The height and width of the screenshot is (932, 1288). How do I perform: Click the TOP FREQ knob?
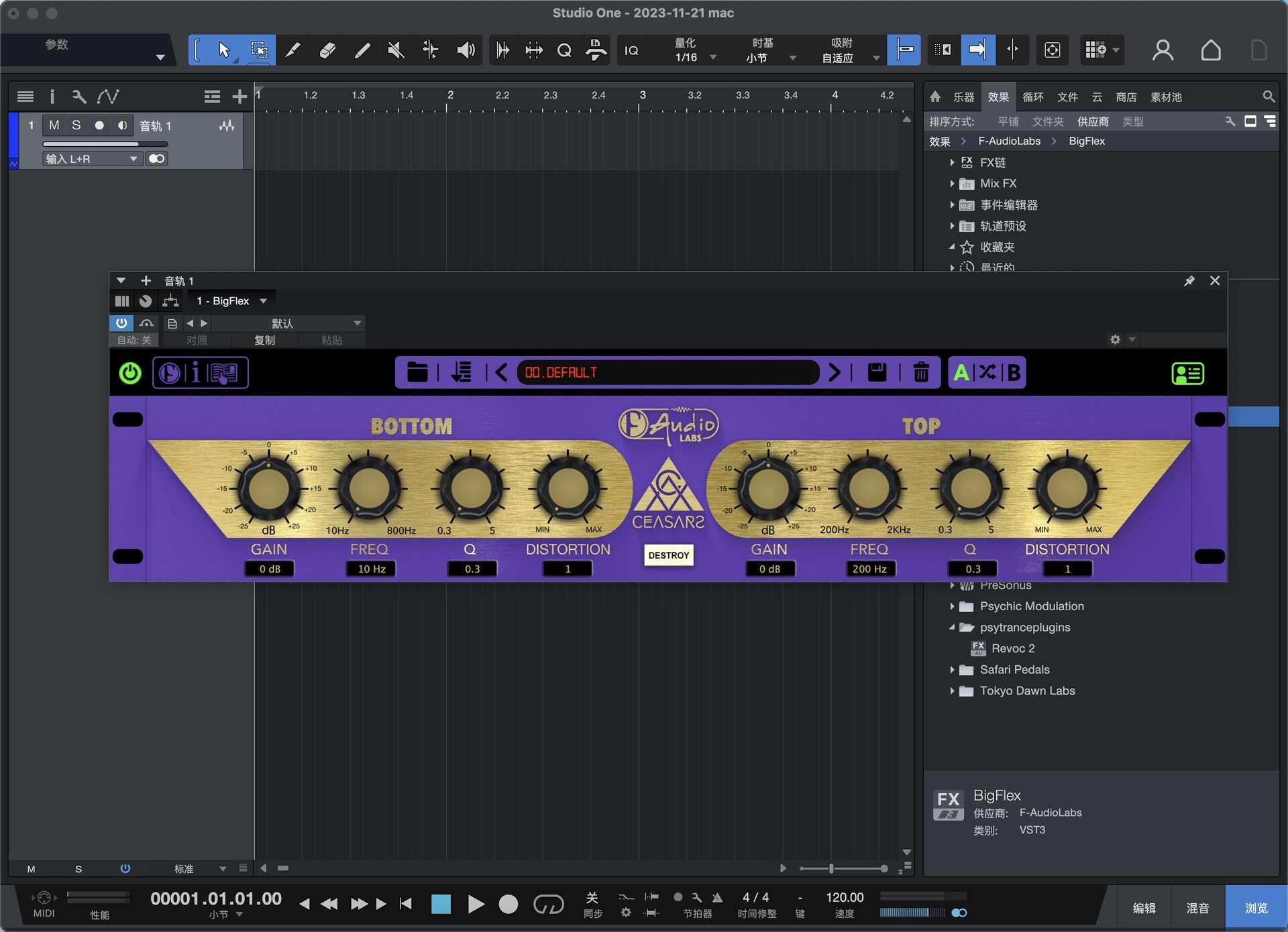(868, 489)
